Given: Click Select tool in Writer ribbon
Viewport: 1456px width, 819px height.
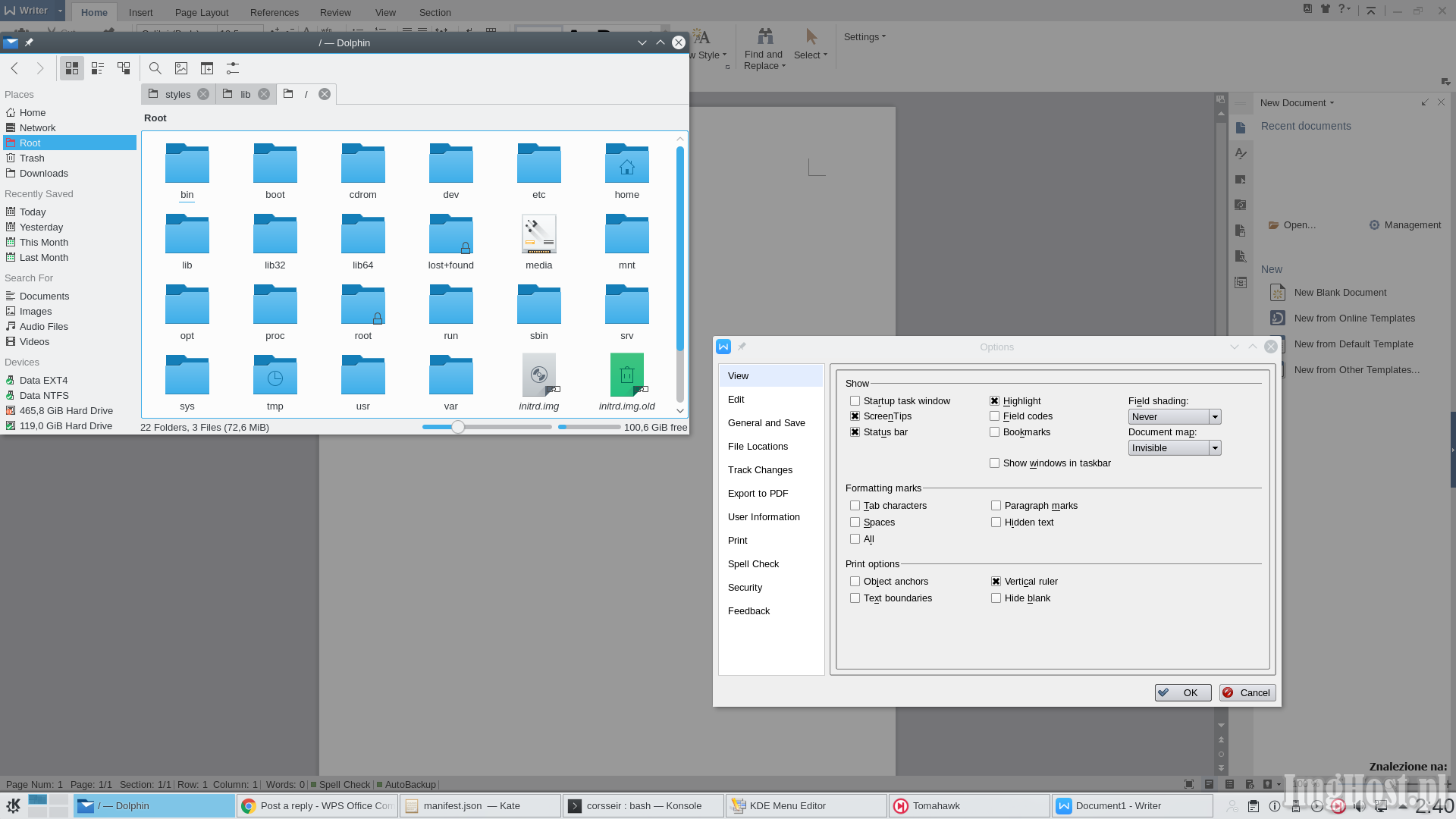Looking at the screenshot, I should [811, 44].
